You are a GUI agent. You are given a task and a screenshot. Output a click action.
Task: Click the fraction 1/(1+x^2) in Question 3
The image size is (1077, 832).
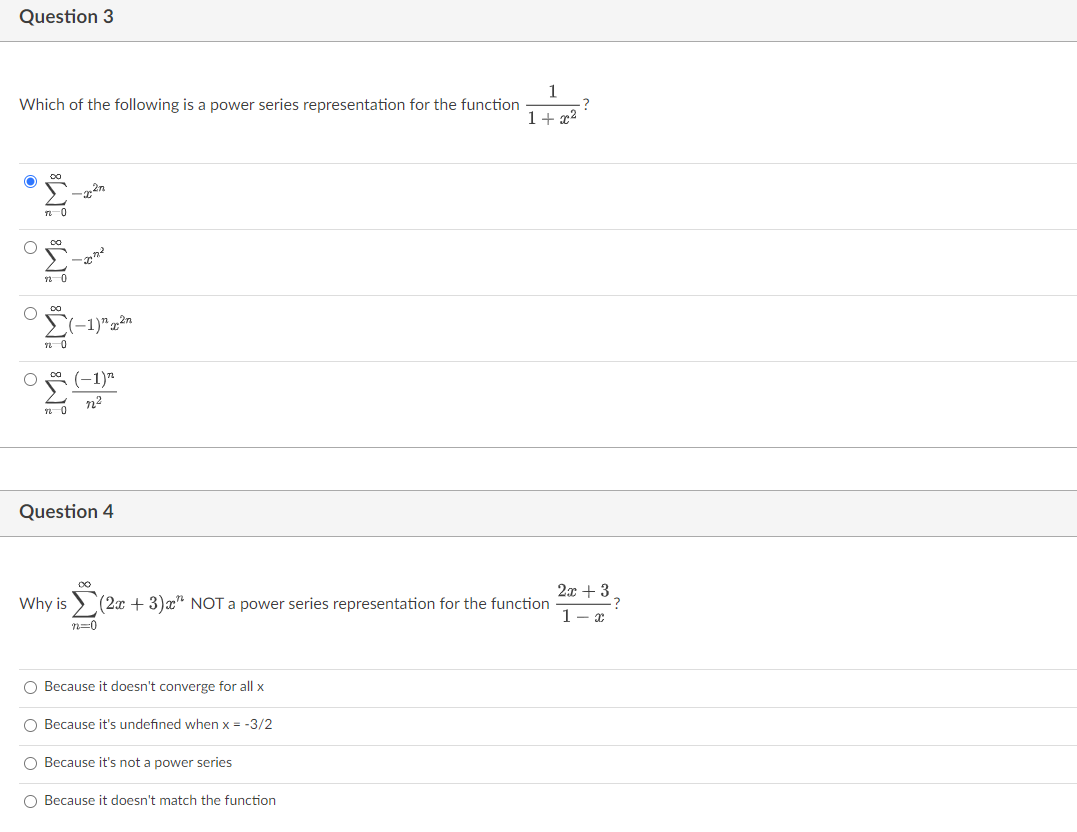[552, 103]
